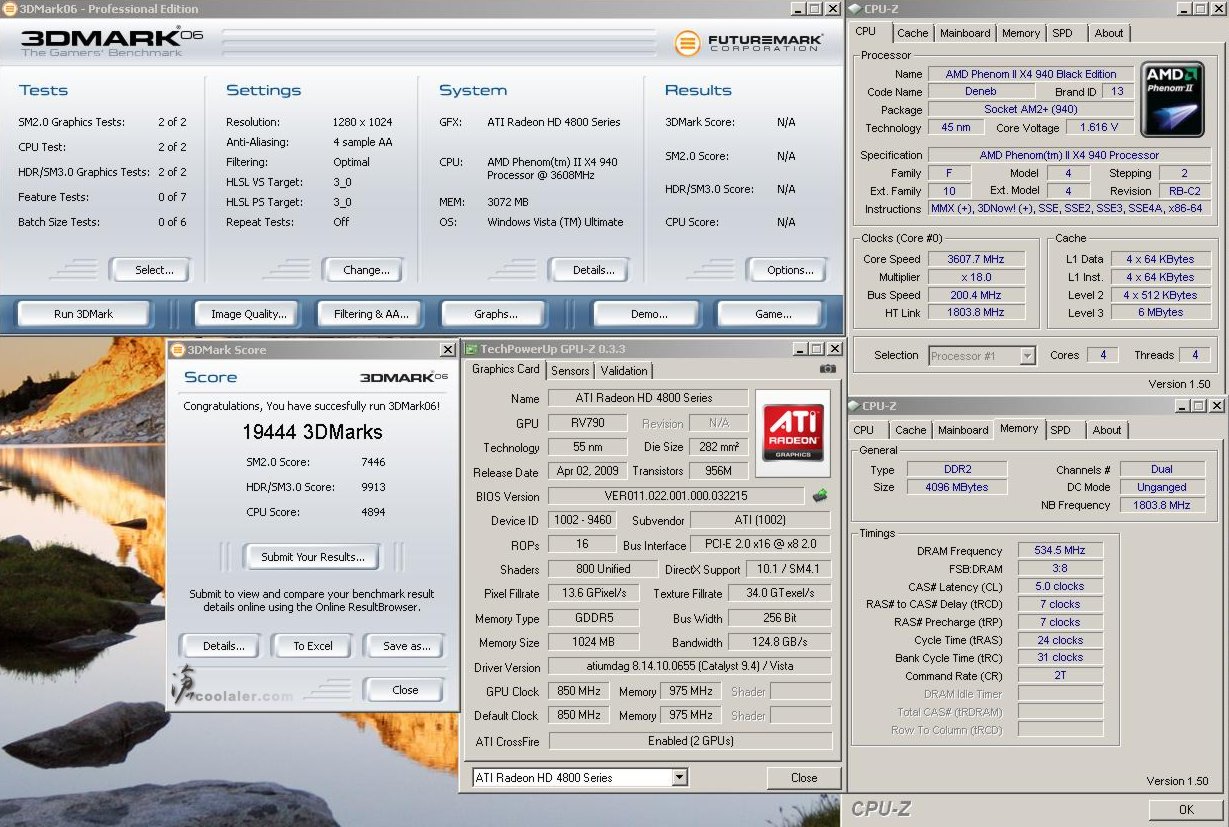1229x827 pixels.
Task: Click the GPU Clock 850 MHz field
Action: [x=578, y=692]
